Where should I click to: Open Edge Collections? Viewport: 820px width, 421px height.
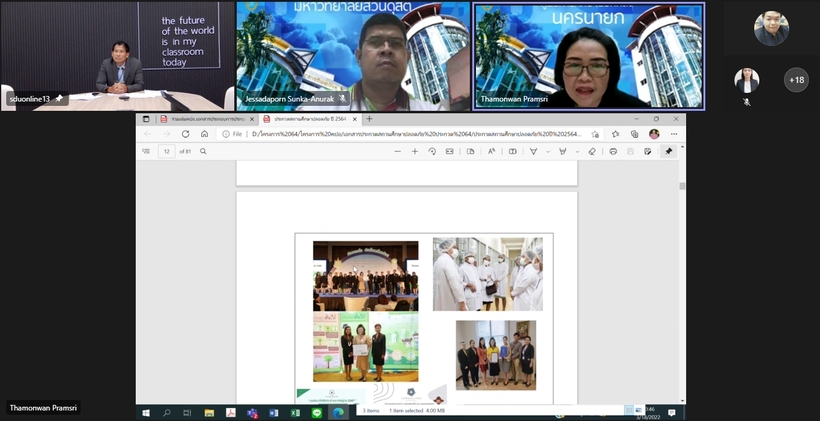[x=634, y=134]
